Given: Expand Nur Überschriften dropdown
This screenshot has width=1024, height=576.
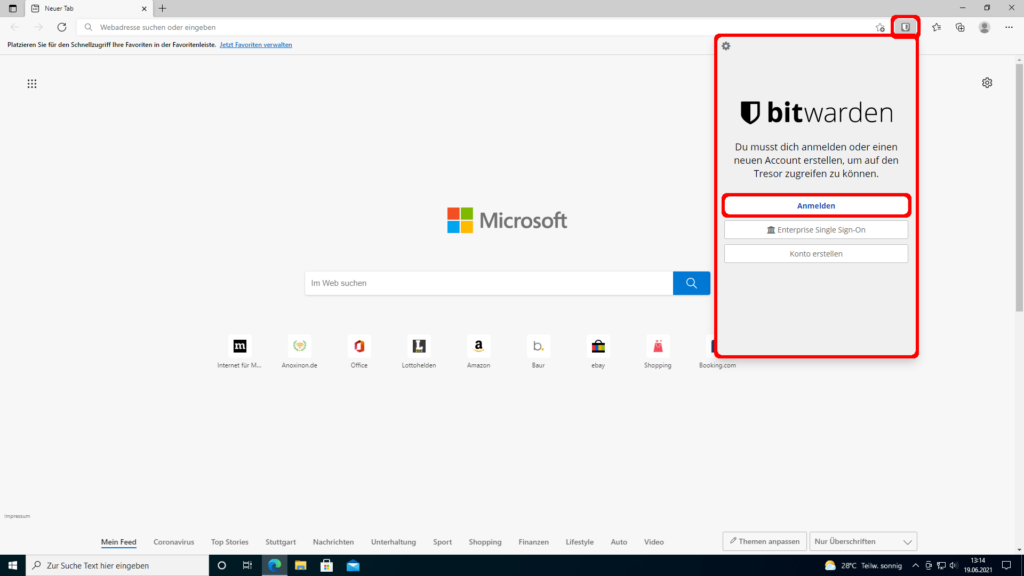Looking at the screenshot, I should [863, 541].
